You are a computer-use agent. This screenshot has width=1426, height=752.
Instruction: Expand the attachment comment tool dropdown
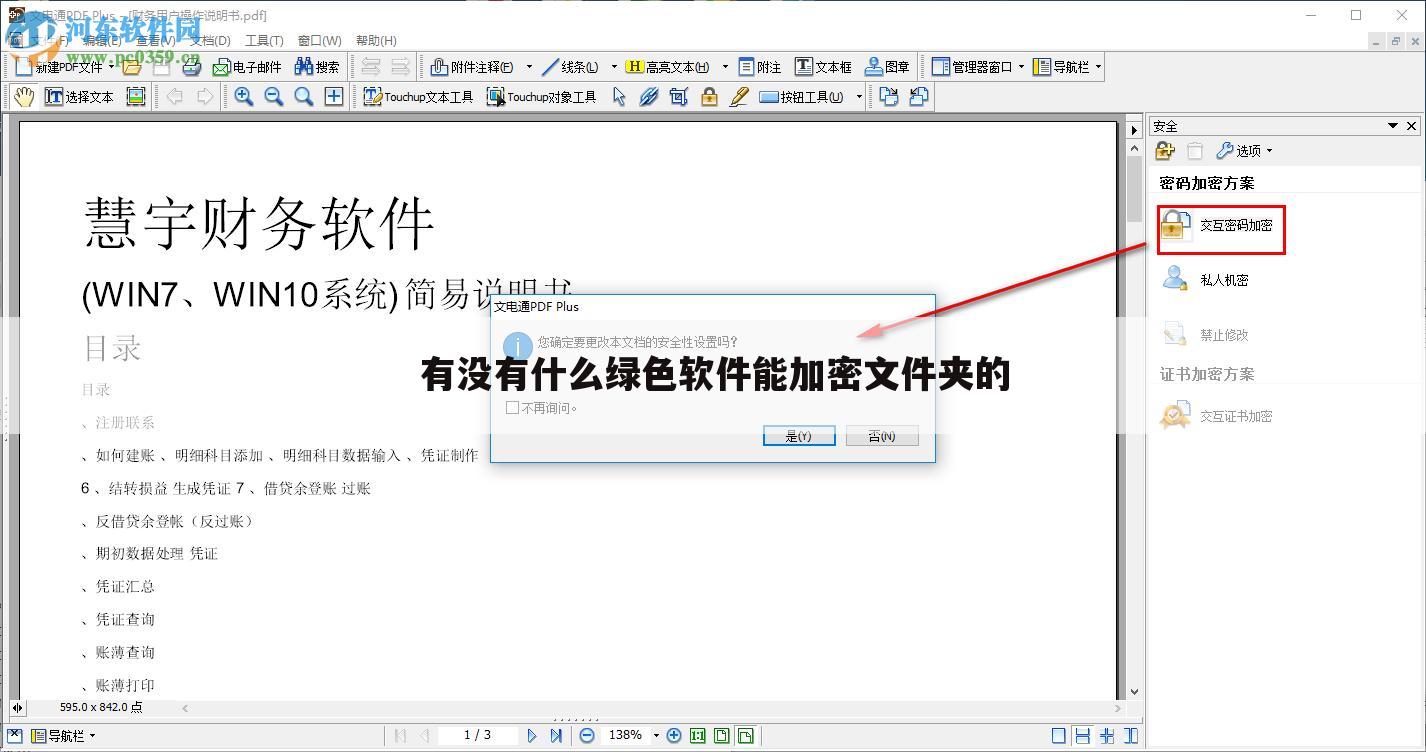(x=529, y=67)
